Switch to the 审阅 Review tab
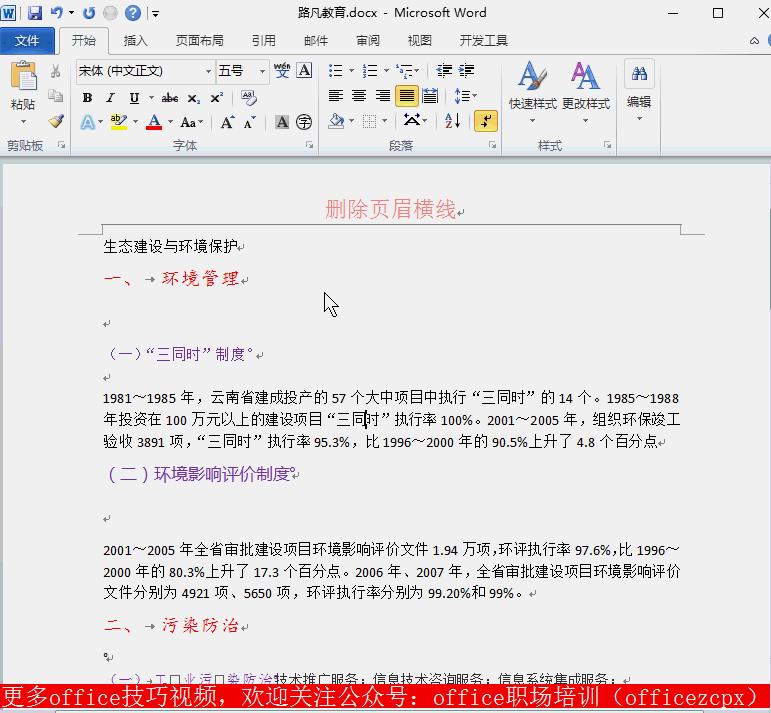The height and width of the screenshot is (713, 771). [x=368, y=40]
